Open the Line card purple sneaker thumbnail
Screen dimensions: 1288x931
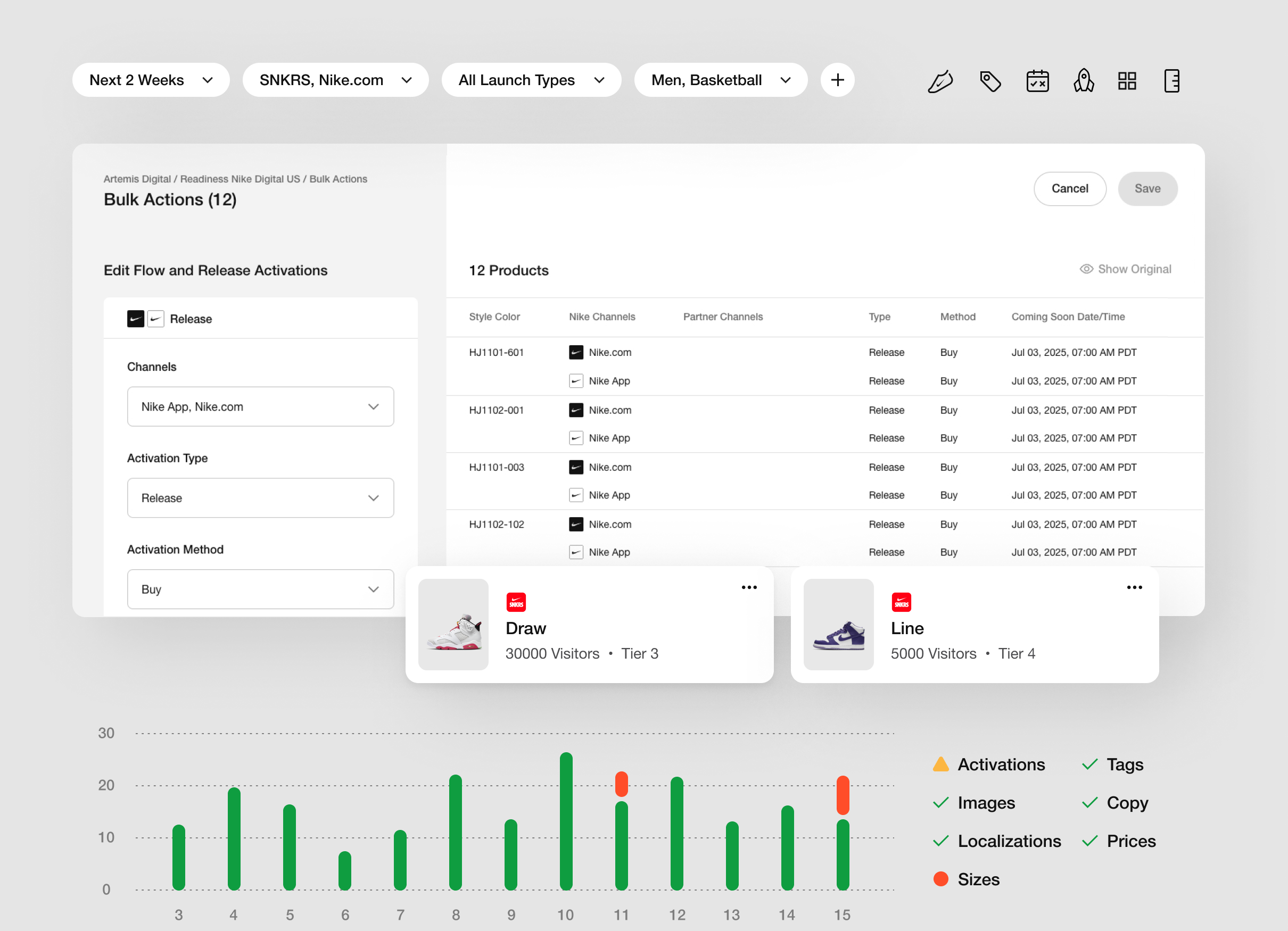pyautogui.click(x=838, y=625)
